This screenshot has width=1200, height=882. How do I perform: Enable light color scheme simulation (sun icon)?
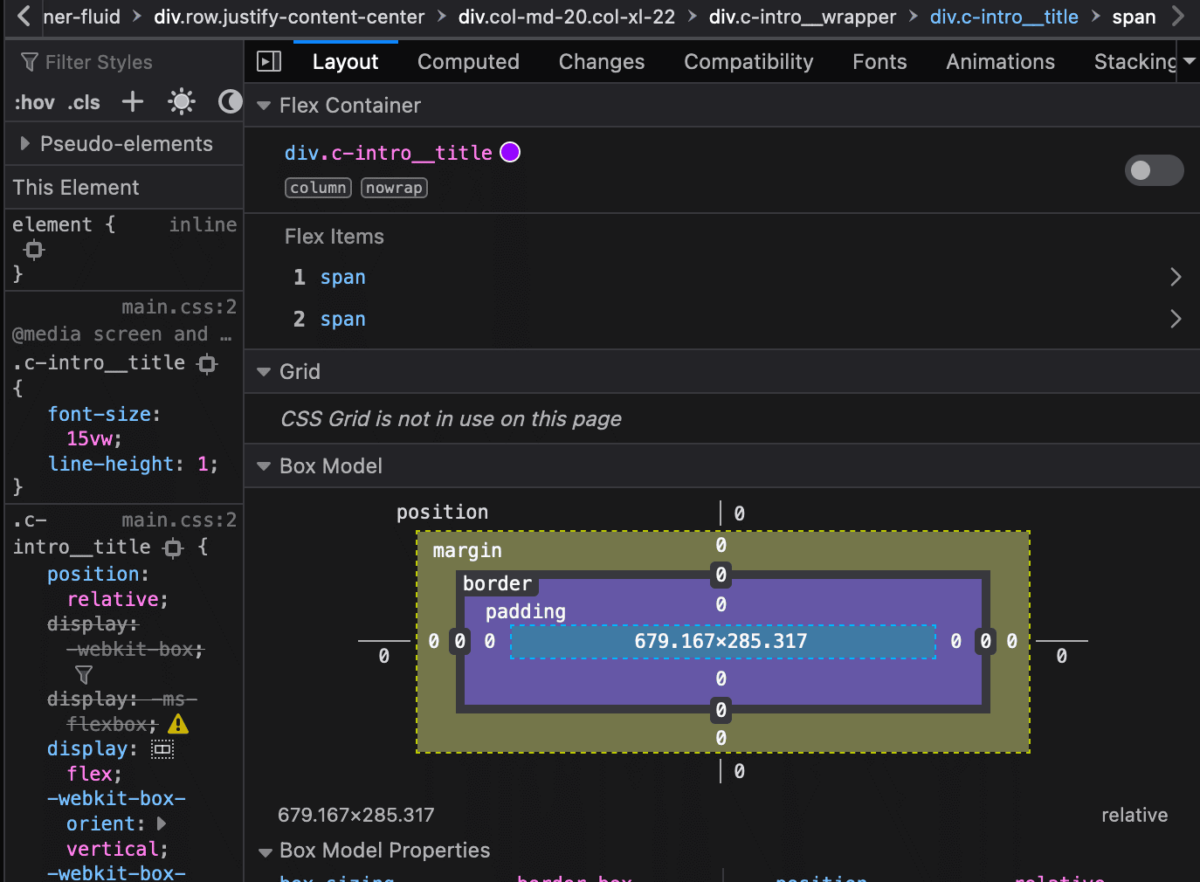[180, 100]
